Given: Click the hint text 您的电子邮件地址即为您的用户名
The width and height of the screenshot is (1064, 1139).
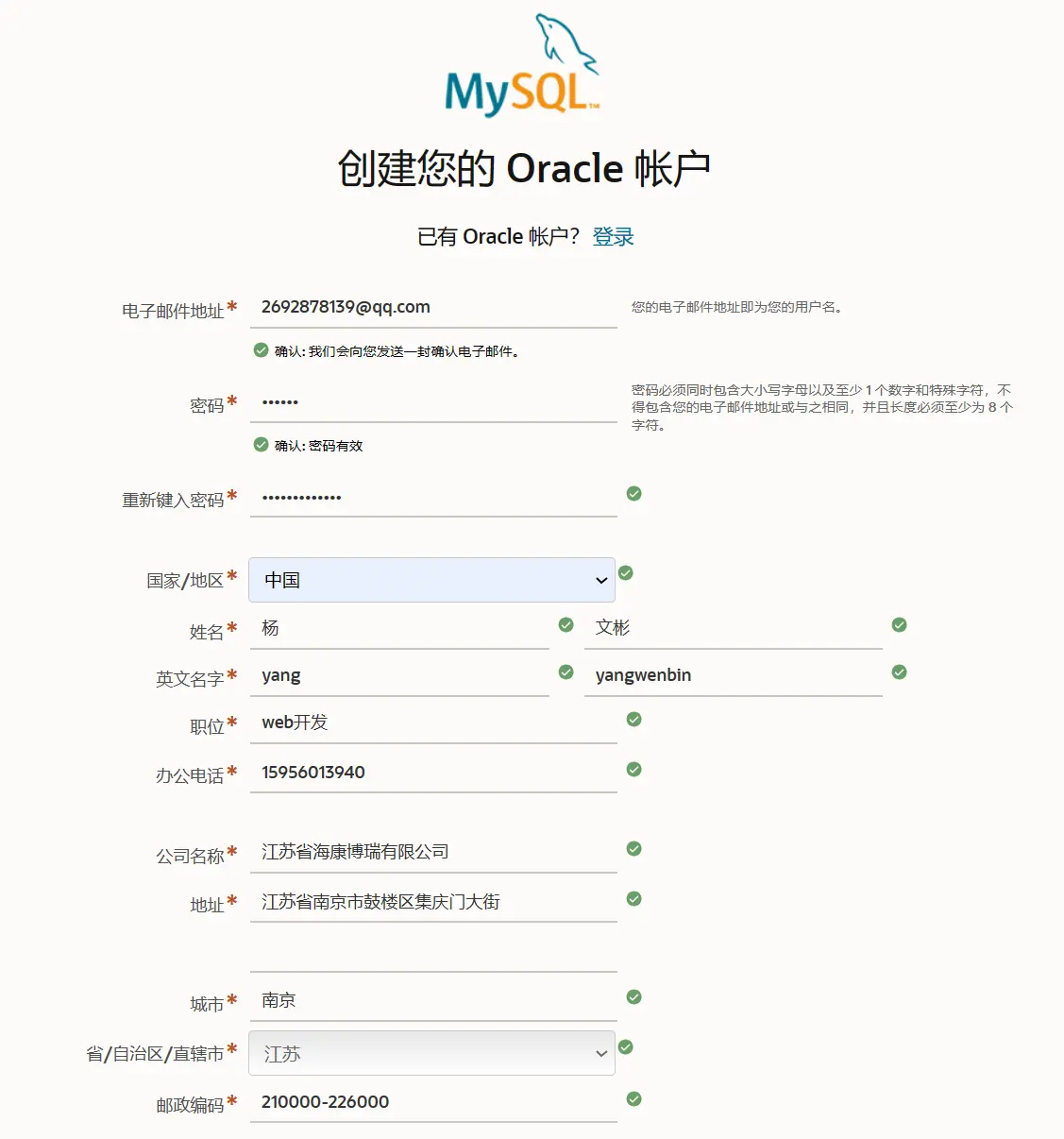Looking at the screenshot, I should click(x=737, y=307).
